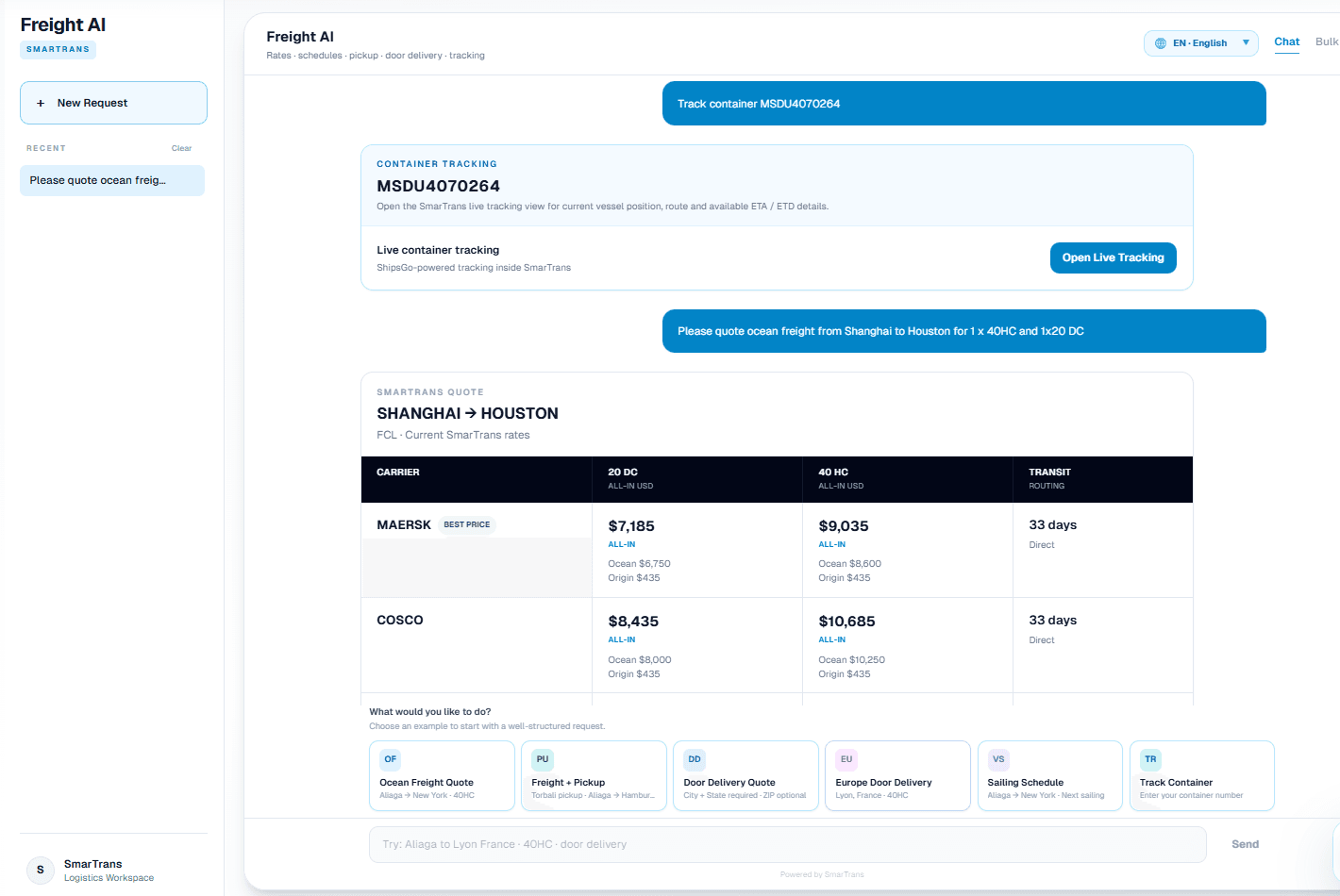Screen dimensions: 1340x896
Task: Click the globe icon in language selector
Action: 1161,43
